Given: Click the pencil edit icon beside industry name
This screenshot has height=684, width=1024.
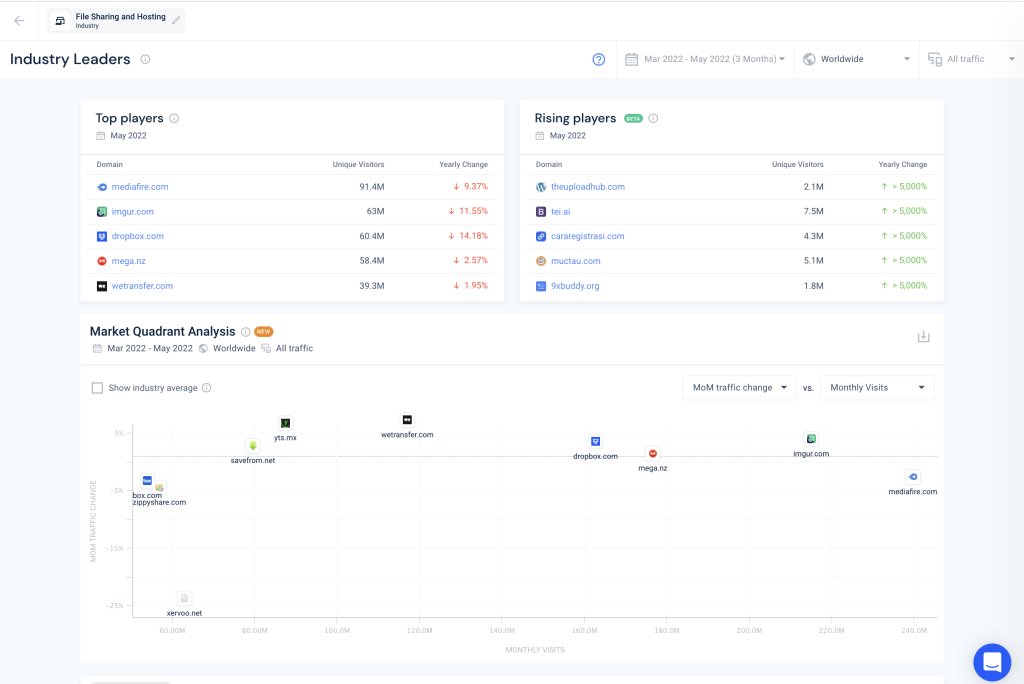Looking at the screenshot, I should click(177, 20).
